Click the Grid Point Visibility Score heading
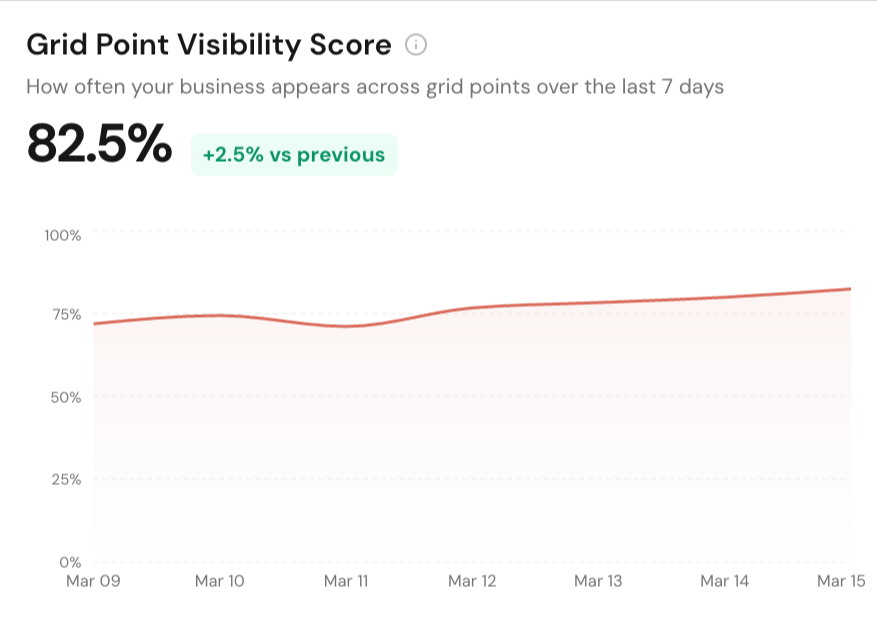Screen dimensions: 877x625 pos(209,45)
